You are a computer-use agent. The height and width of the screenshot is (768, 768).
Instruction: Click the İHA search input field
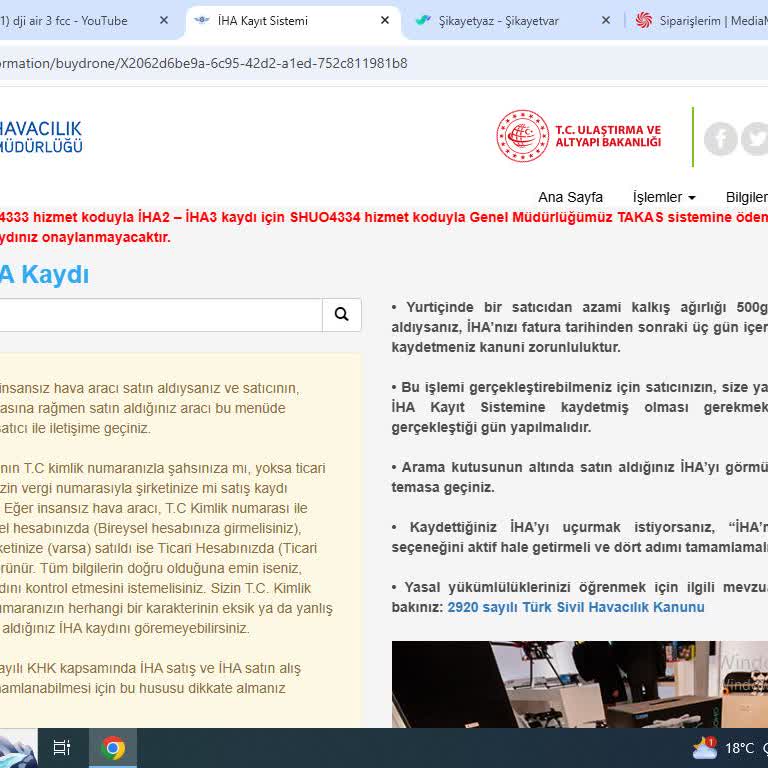pos(161,314)
